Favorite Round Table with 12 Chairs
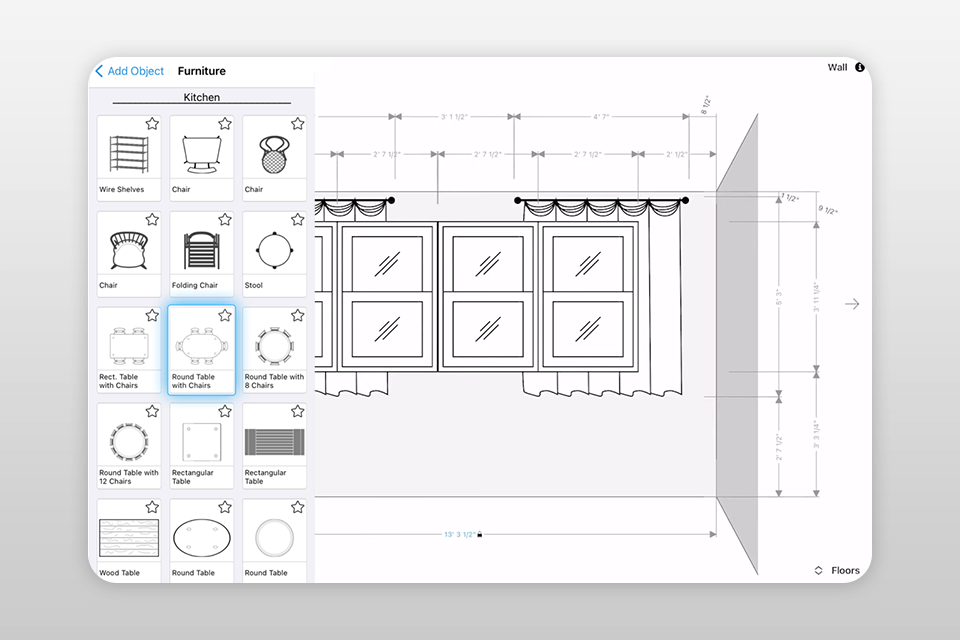 point(152,412)
